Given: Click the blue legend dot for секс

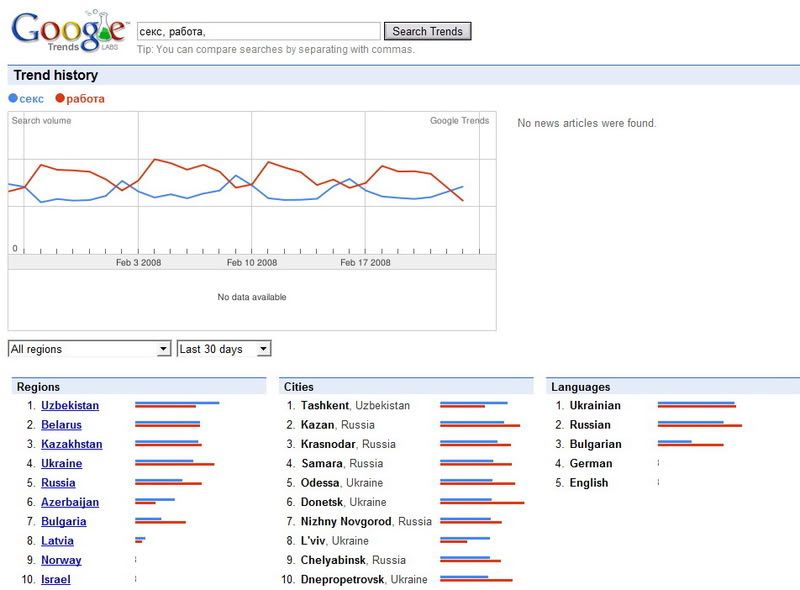Looking at the screenshot, I should [13, 98].
